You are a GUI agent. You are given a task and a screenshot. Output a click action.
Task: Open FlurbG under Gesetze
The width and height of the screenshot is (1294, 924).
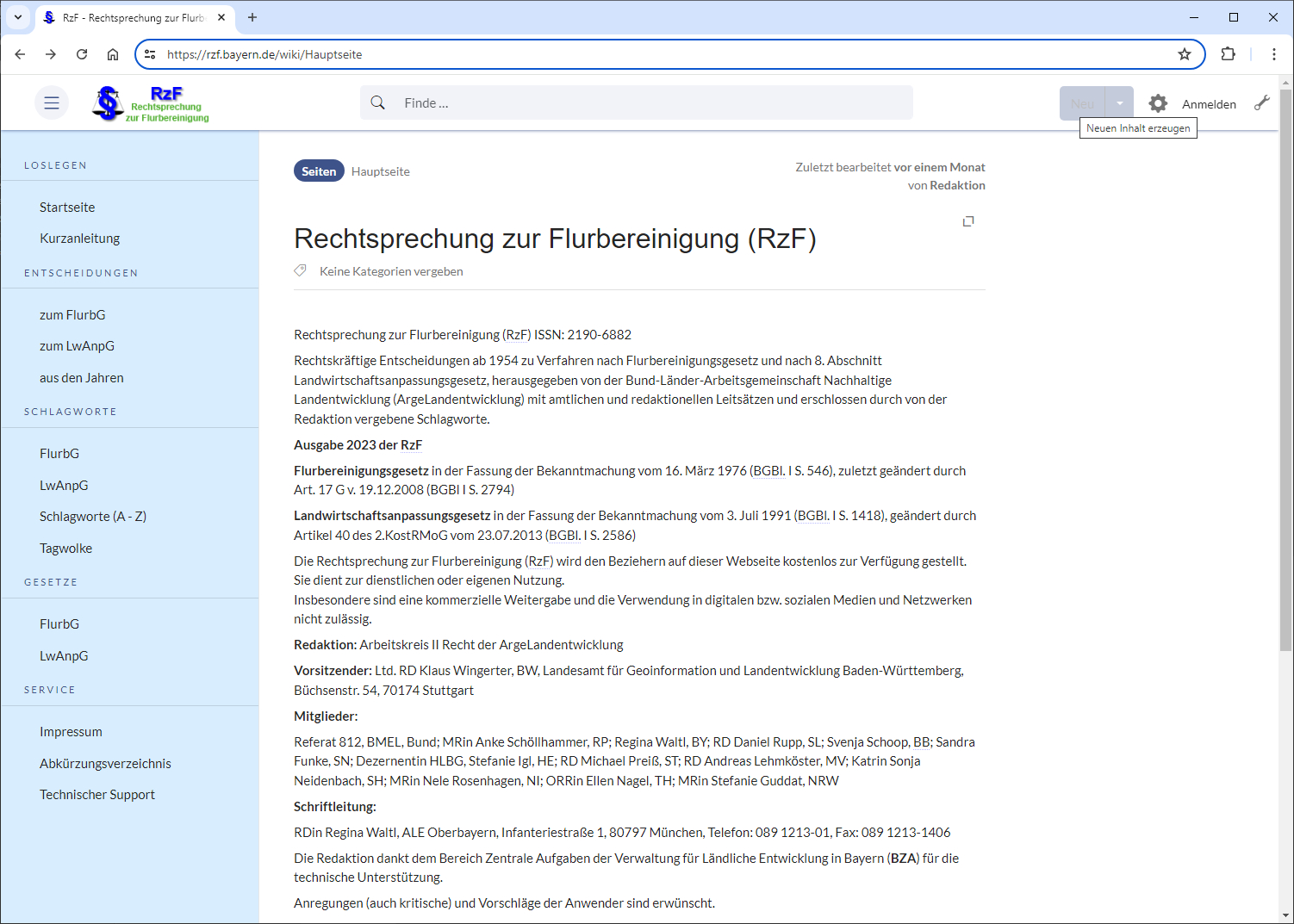coord(59,624)
